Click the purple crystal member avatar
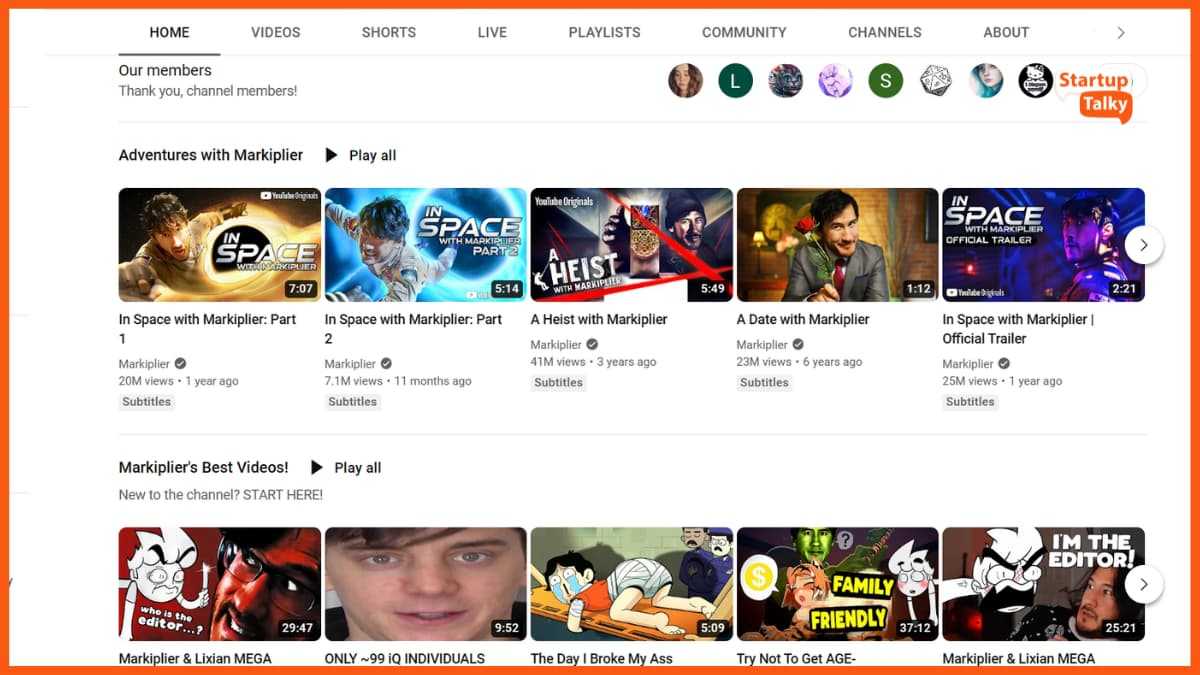The width and height of the screenshot is (1200, 675). 835,81
